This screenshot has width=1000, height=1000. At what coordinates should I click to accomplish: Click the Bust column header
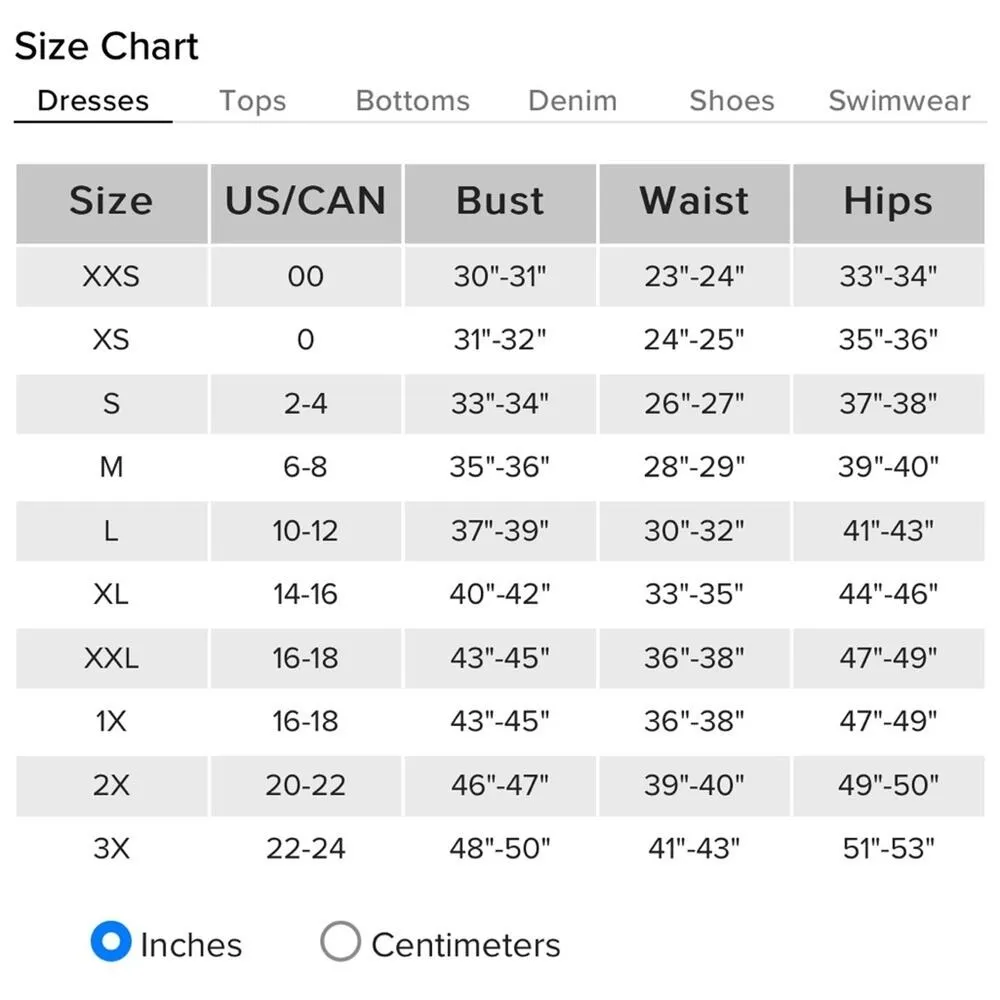[x=500, y=202]
